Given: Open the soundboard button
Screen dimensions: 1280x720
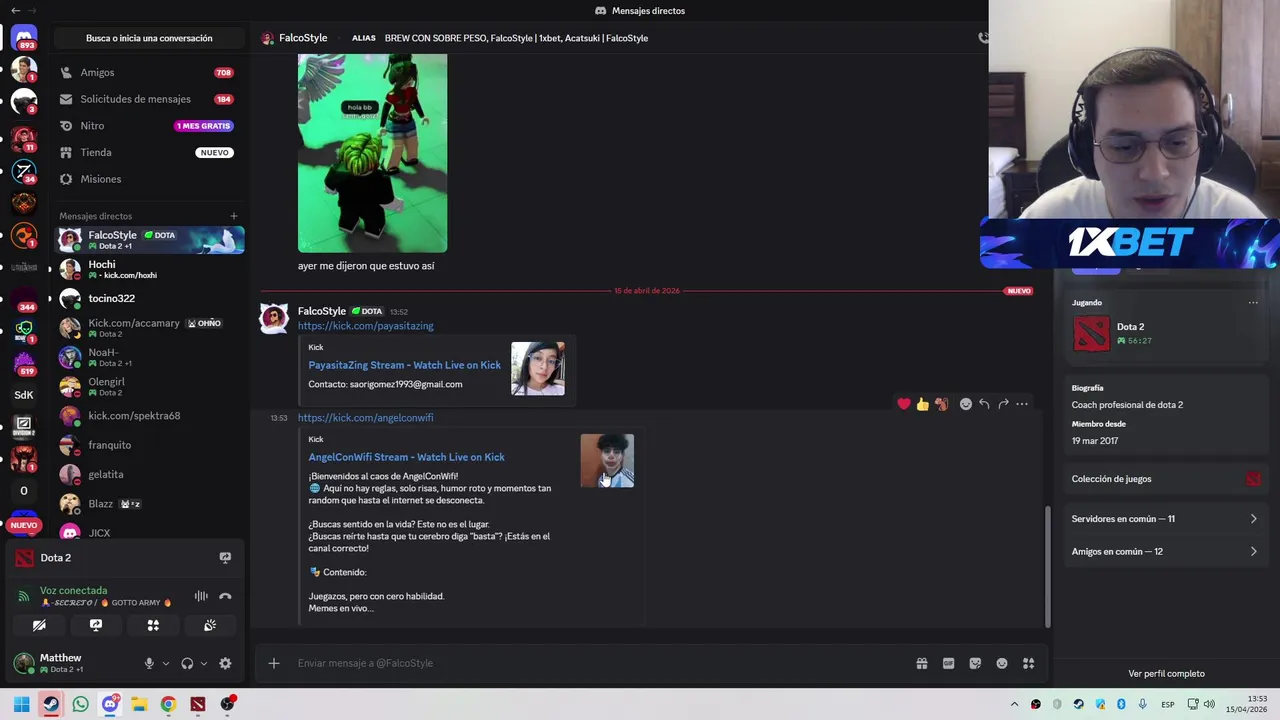Looking at the screenshot, I should [210, 625].
